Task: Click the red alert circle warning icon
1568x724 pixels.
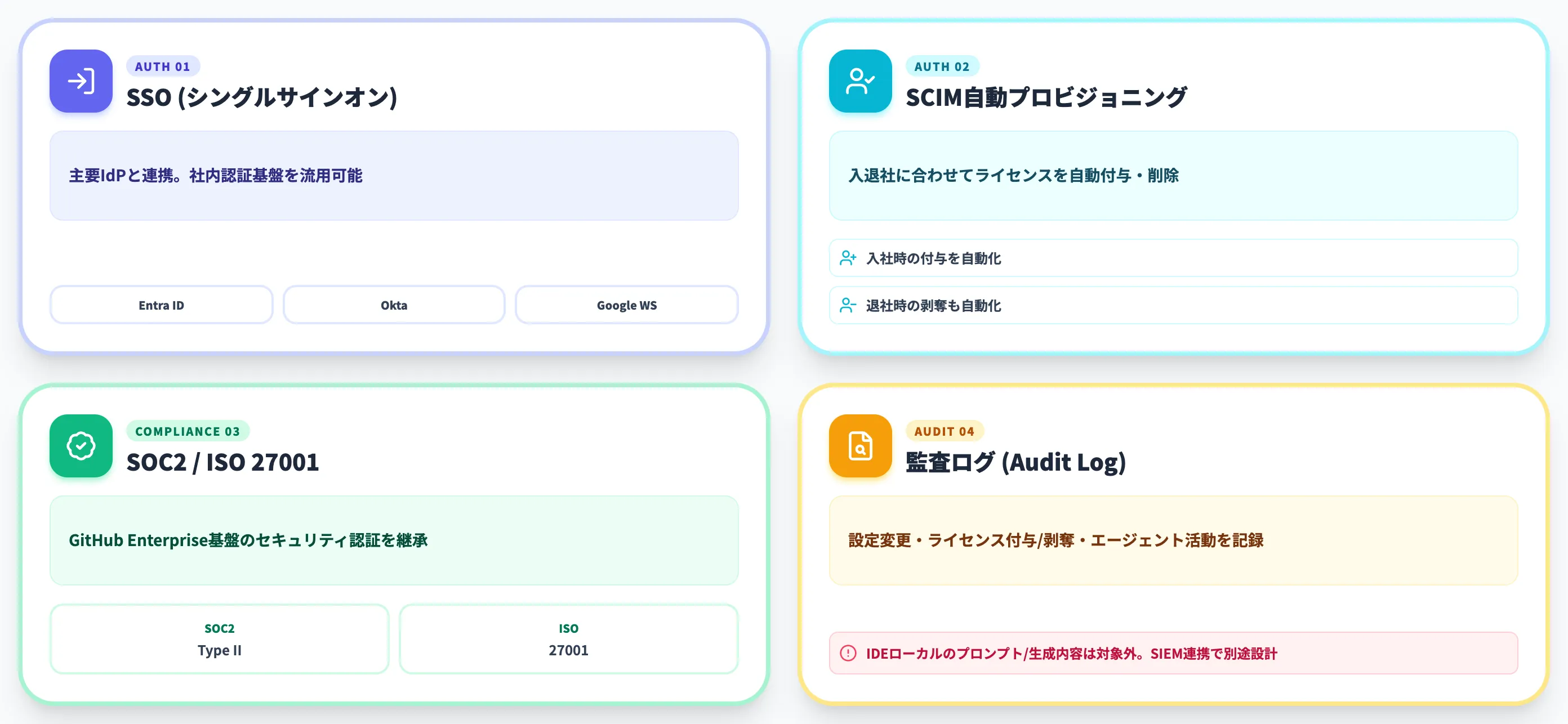Action: tap(848, 654)
